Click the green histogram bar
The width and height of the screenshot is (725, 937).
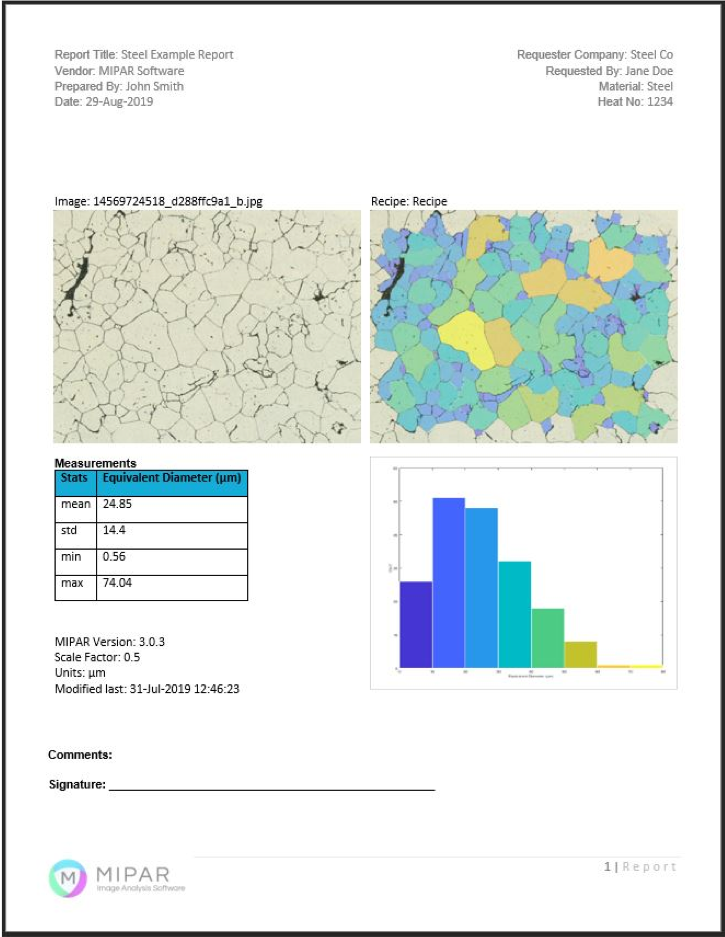tap(548, 637)
